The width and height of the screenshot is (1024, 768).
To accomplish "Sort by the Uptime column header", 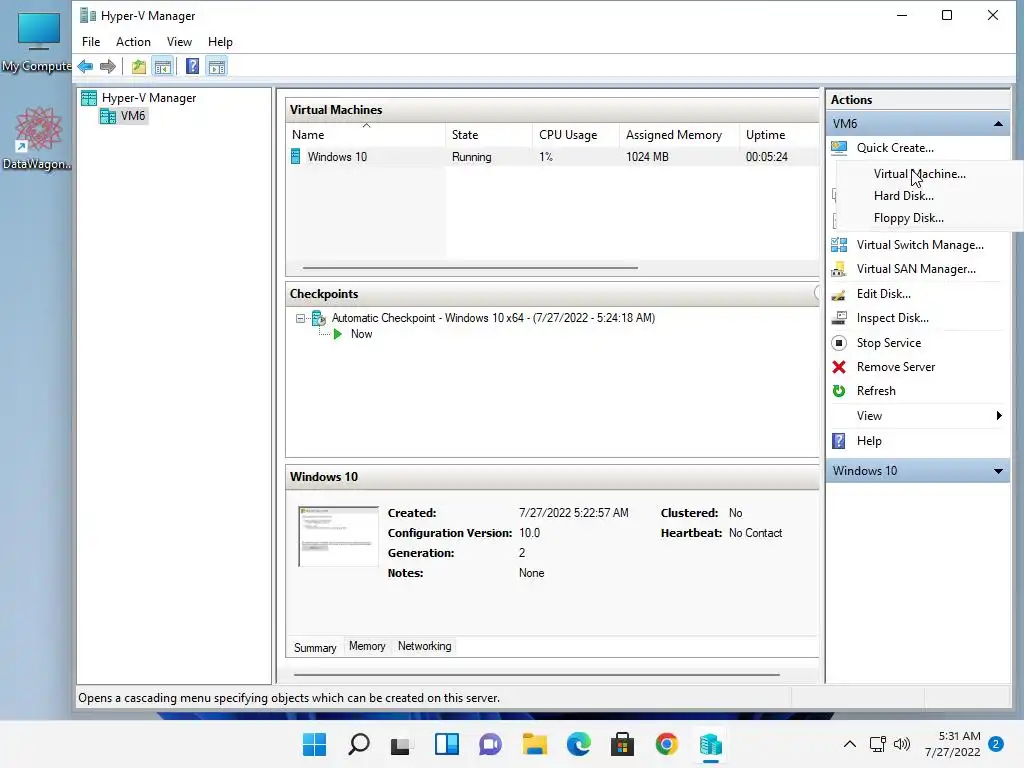I will [x=779, y=135].
